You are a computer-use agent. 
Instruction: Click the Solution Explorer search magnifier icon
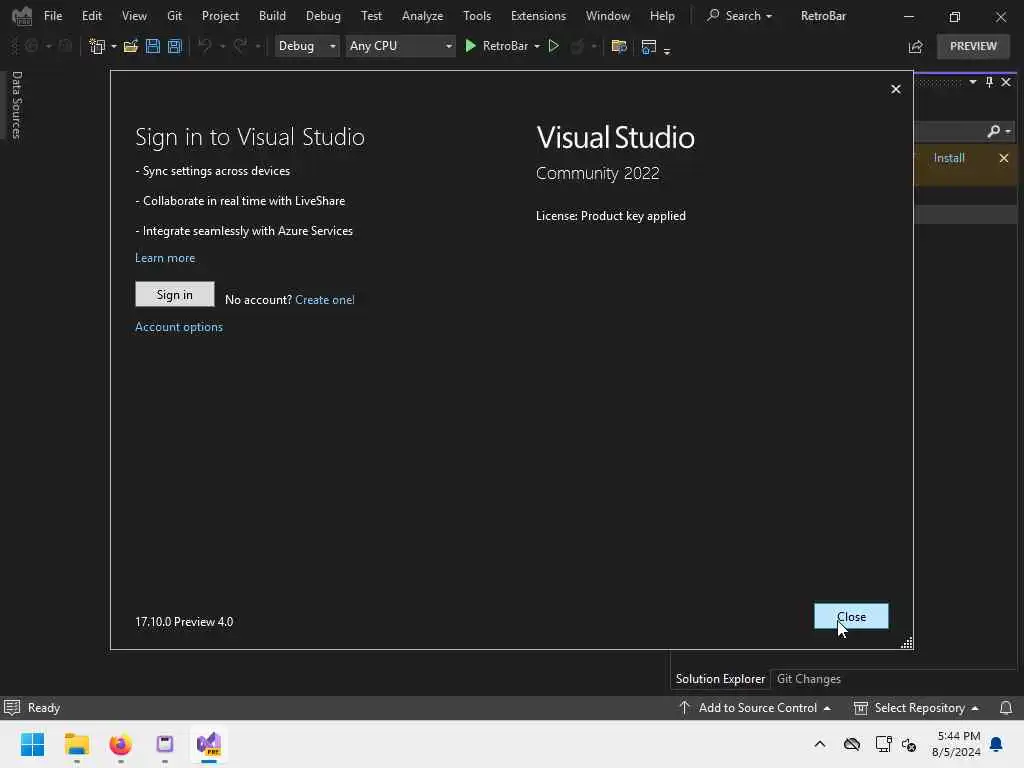[x=994, y=131]
